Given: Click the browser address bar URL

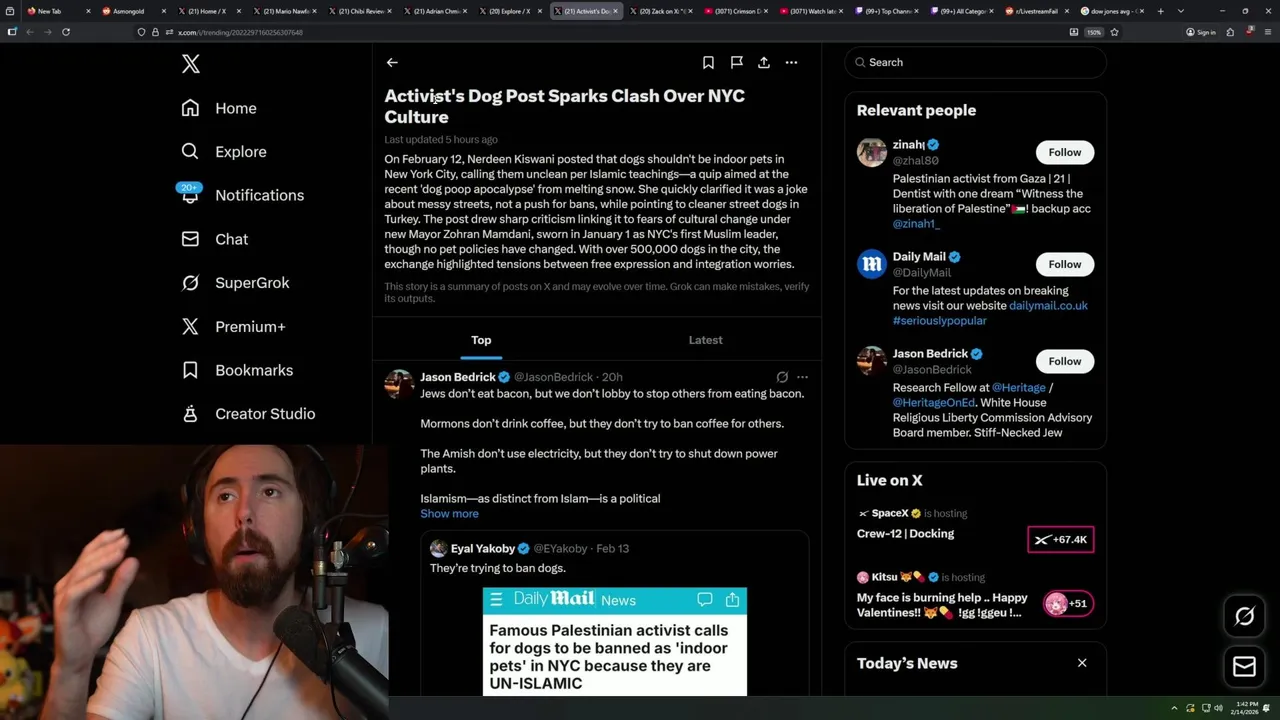Looking at the screenshot, I should click(x=241, y=32).
